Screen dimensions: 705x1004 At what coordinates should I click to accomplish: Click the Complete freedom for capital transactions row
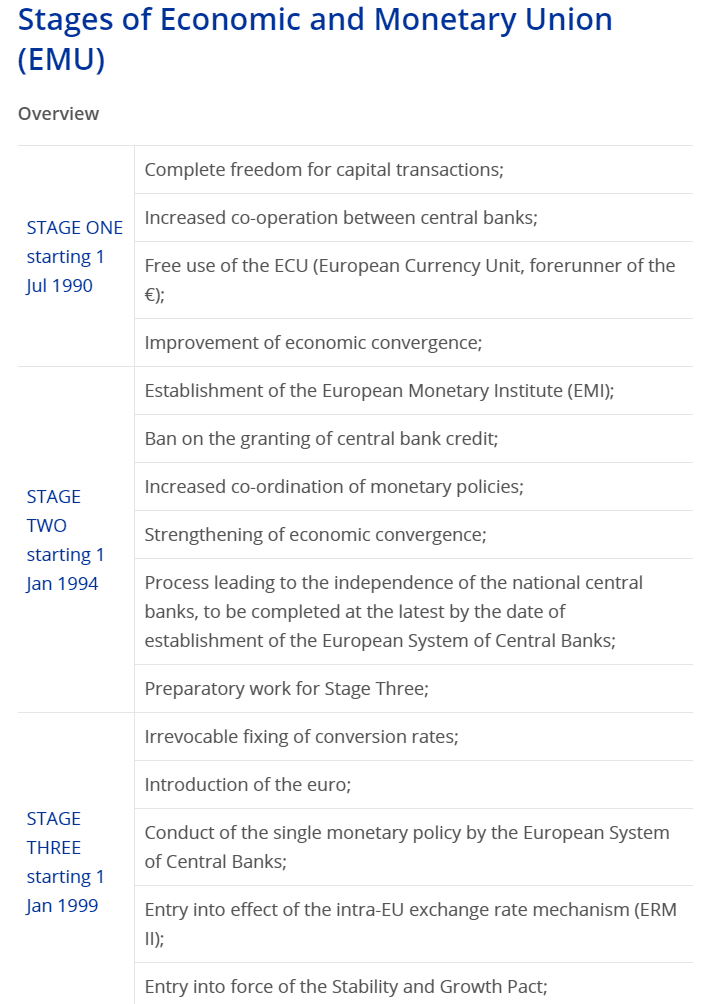click(x=324, y=170)
